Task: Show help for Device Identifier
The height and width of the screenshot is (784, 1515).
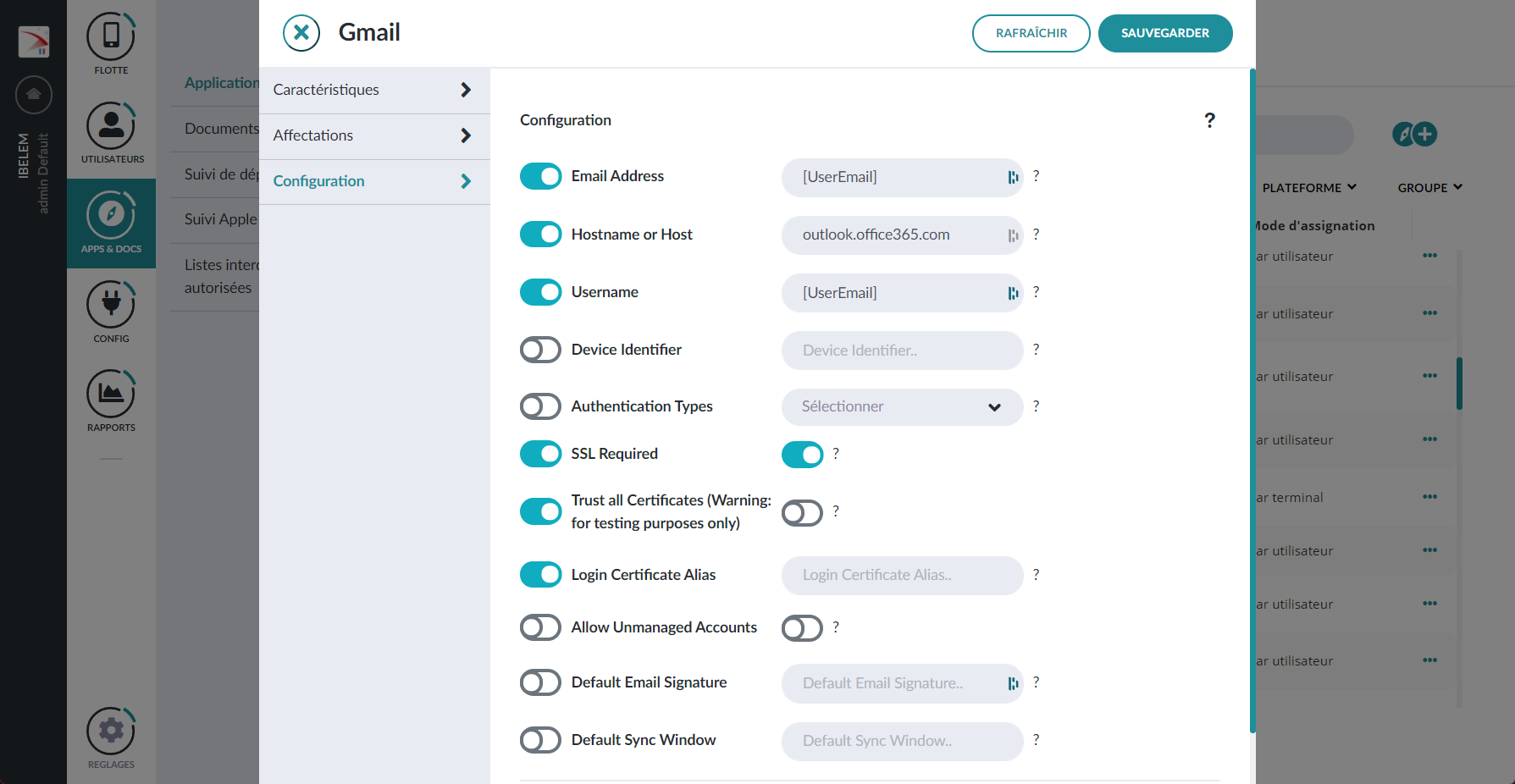Action: [1036, 350]
